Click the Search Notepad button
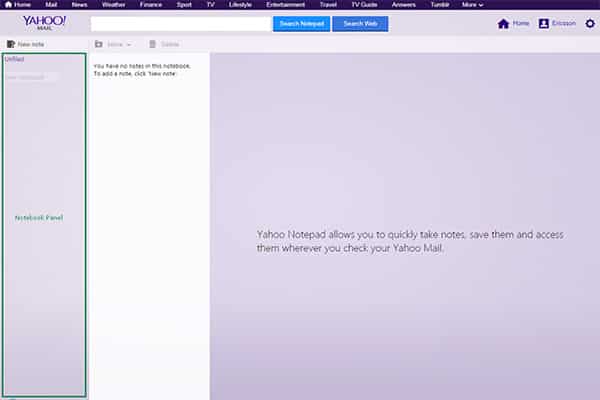 click(x=302, y=24)
